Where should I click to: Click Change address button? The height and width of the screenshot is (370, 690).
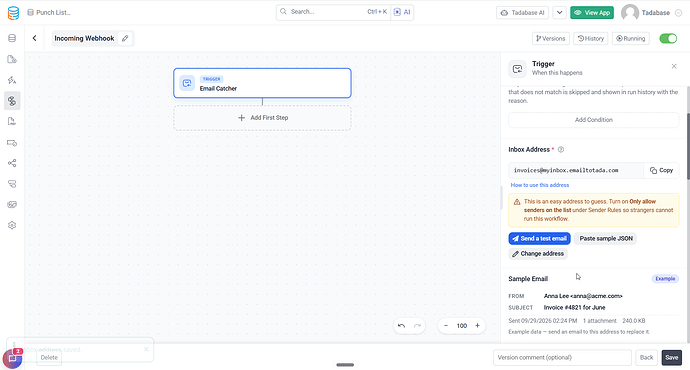[538, 254]
